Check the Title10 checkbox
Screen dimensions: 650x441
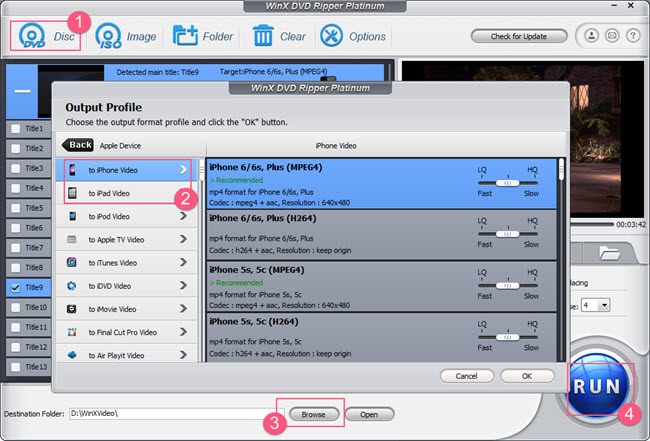coord(16,308)
